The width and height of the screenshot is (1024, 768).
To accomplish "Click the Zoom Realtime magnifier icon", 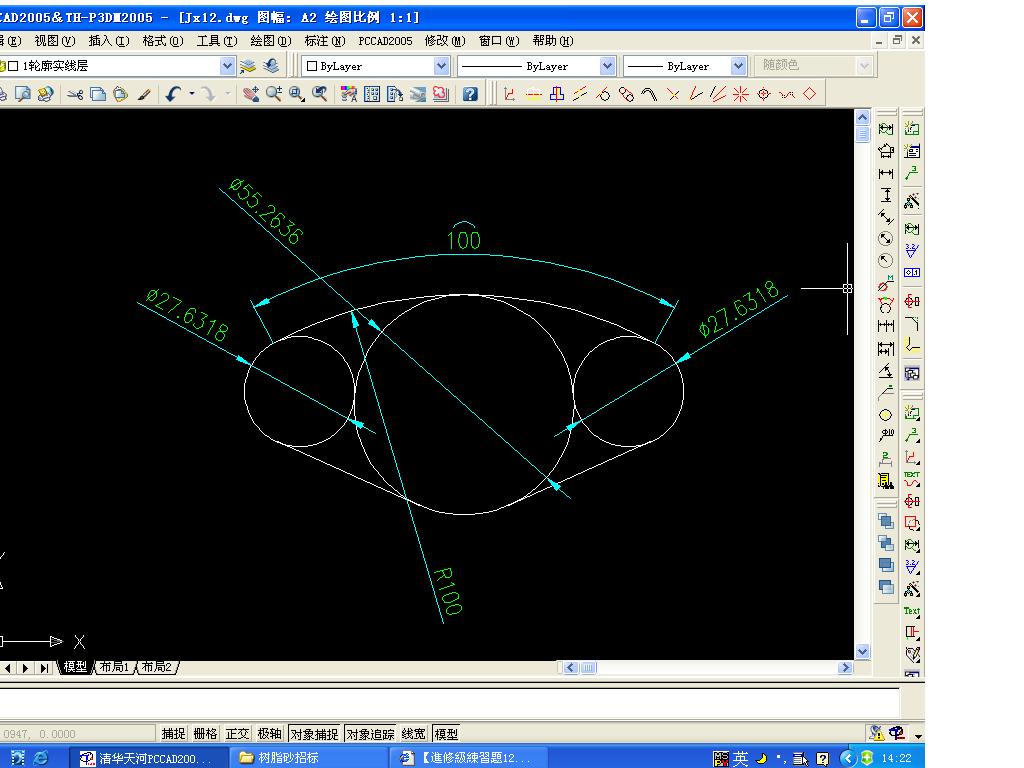I will pos(274,95).
